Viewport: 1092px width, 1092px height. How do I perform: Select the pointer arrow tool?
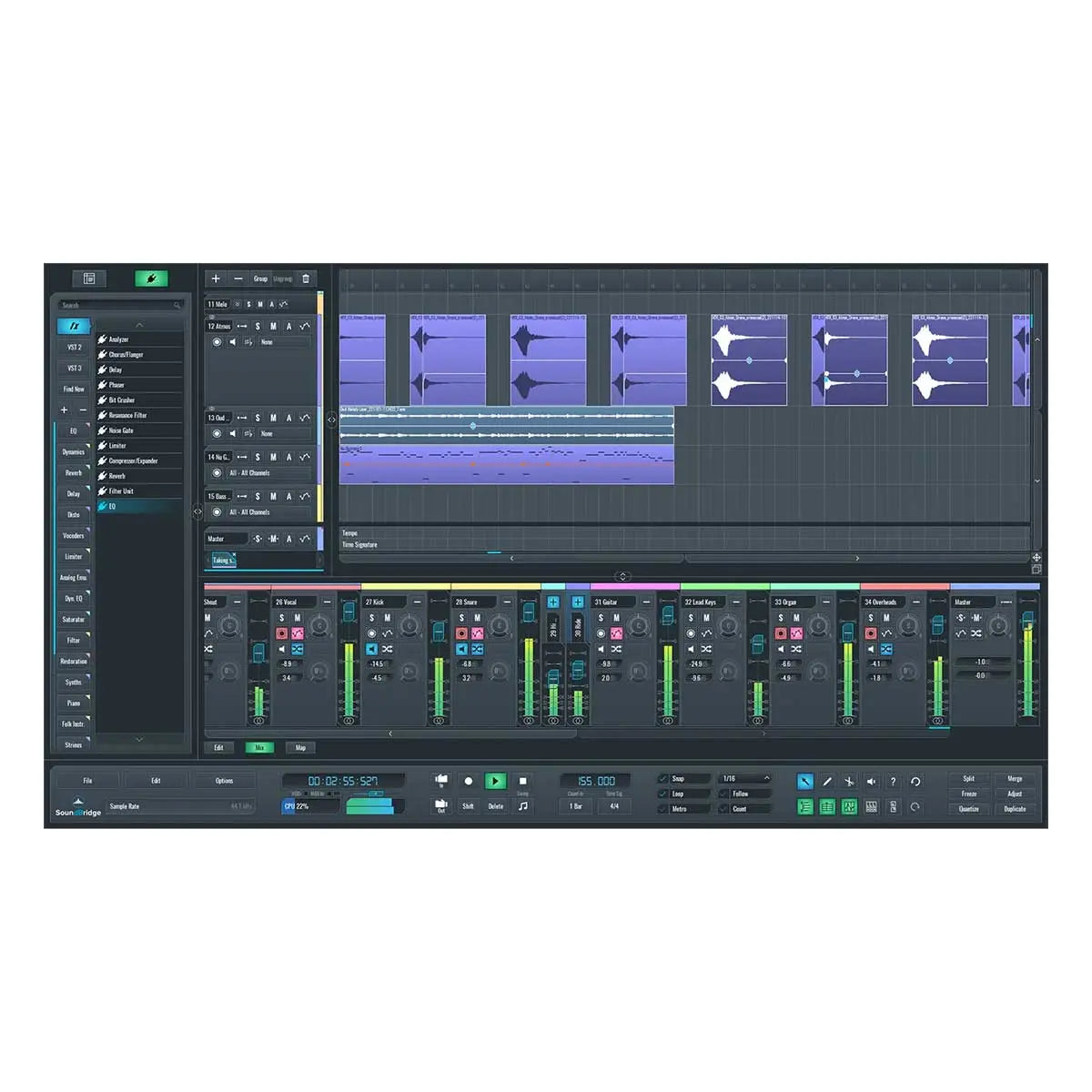coord(805,782)
